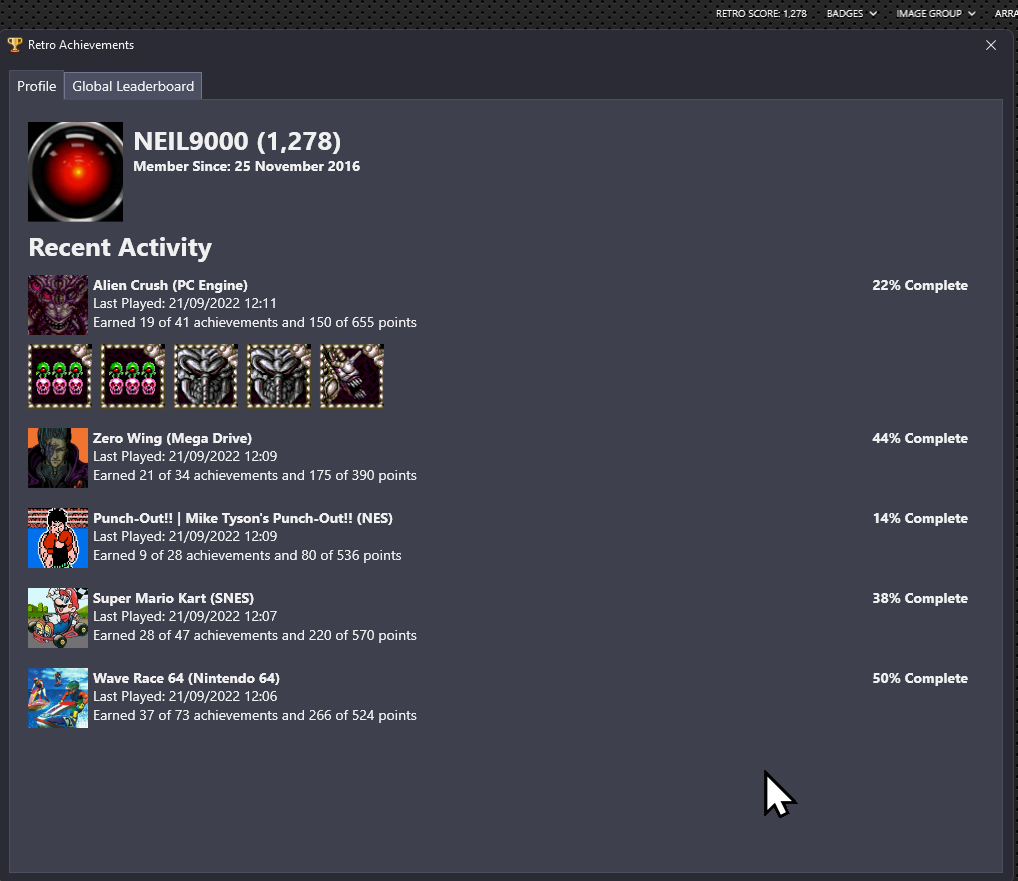Click the Super Mario Kart (SNES) title
Image resolution: width=1018 pixels, height=881 pixels.
point(173,598)
